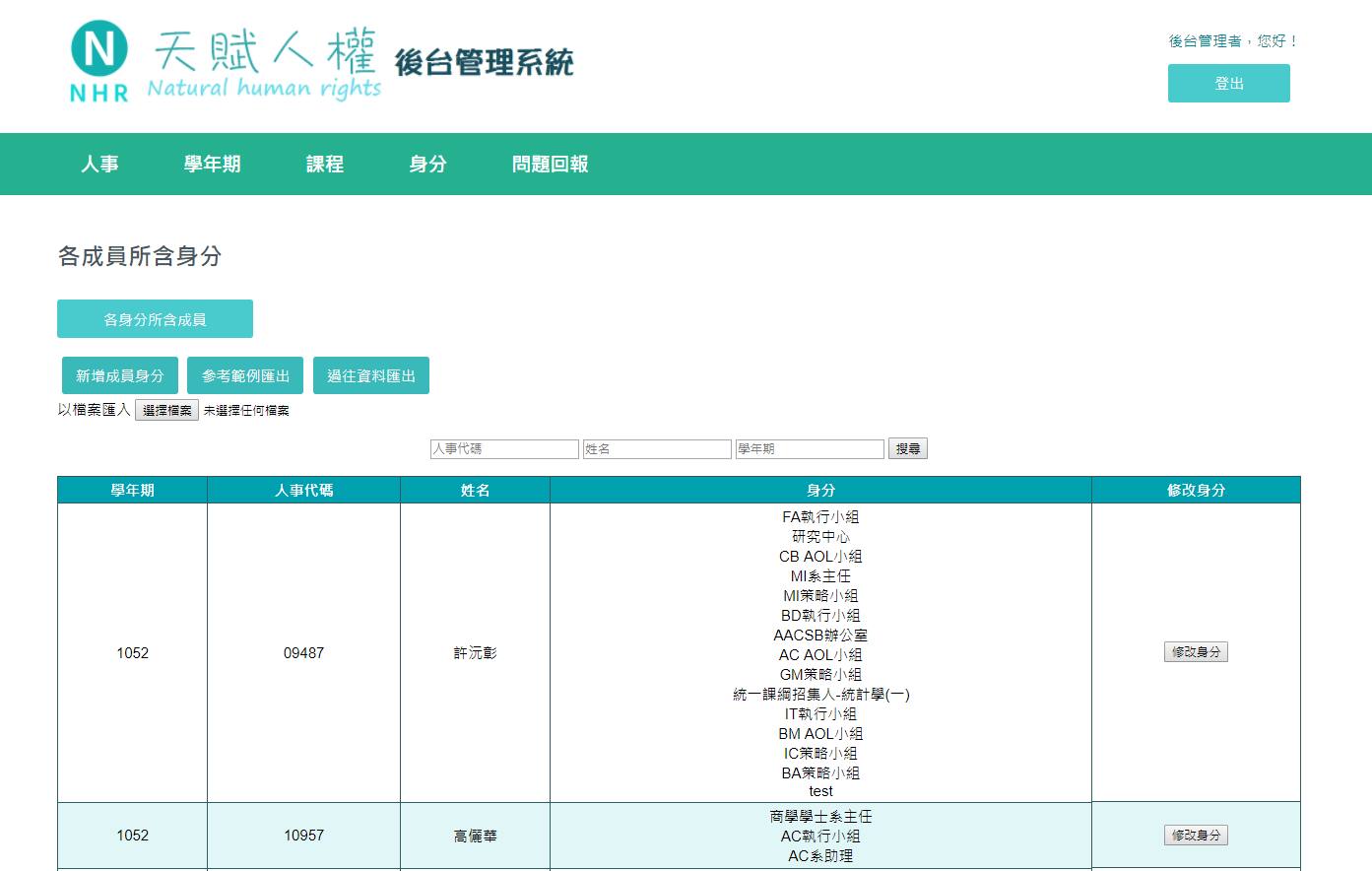Click the 登出 logout button

click(x=1228, y=84)
